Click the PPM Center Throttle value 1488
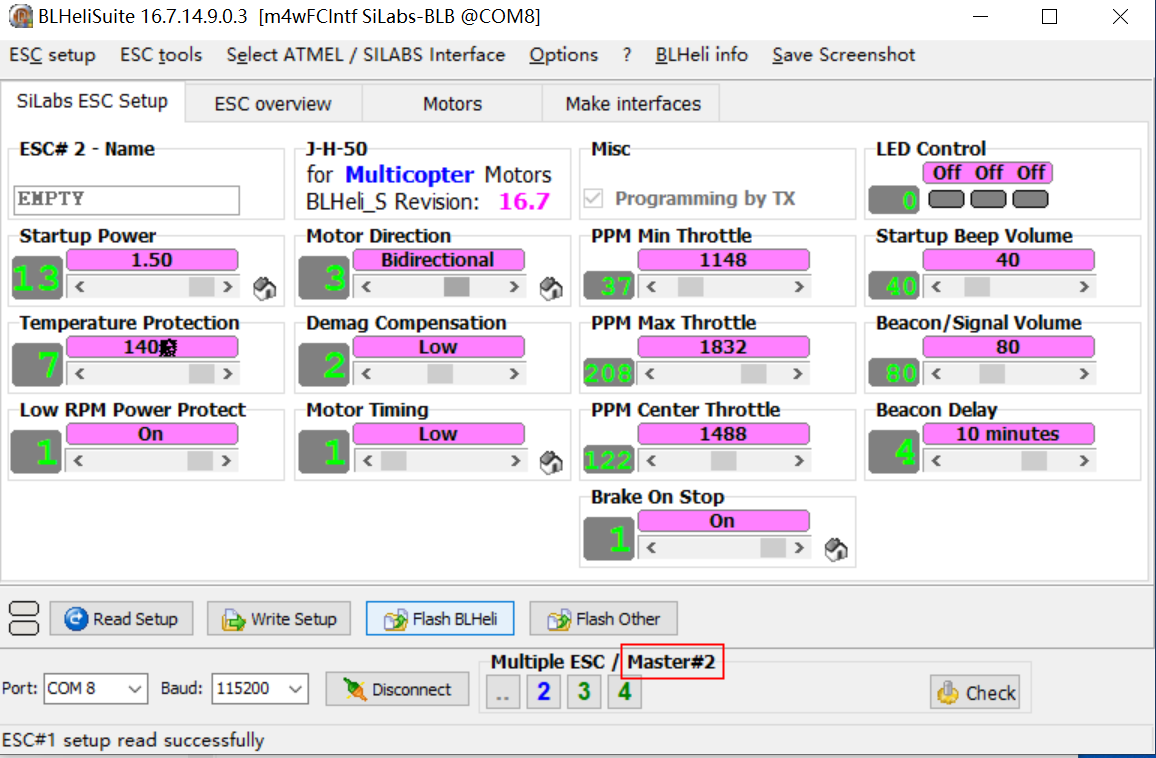The height and width of the screenshot is (758, 1156). [723, 434]
